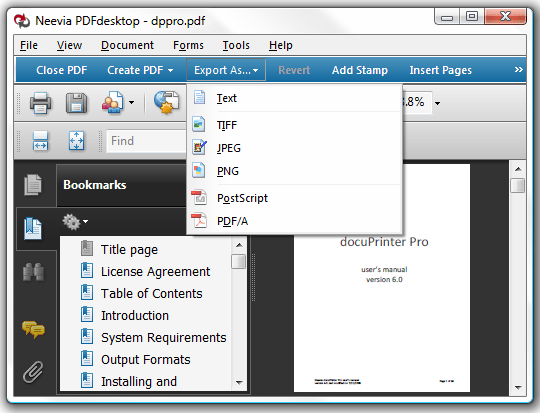
Task: Click the document scrollbar up arrow
Action: point(518,169)
